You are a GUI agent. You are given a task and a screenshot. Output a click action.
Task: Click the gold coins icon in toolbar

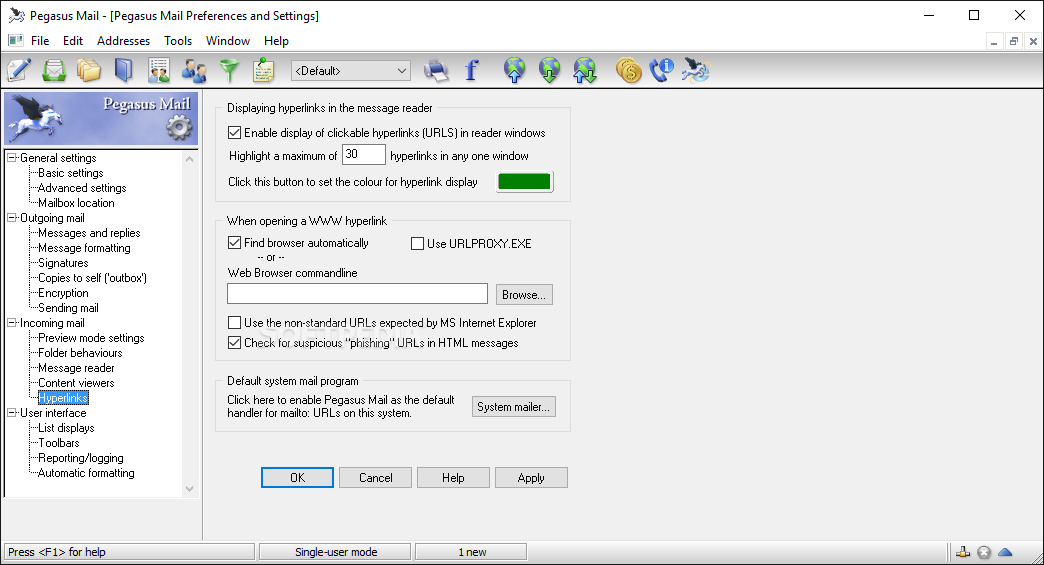[x=629, y=70]
